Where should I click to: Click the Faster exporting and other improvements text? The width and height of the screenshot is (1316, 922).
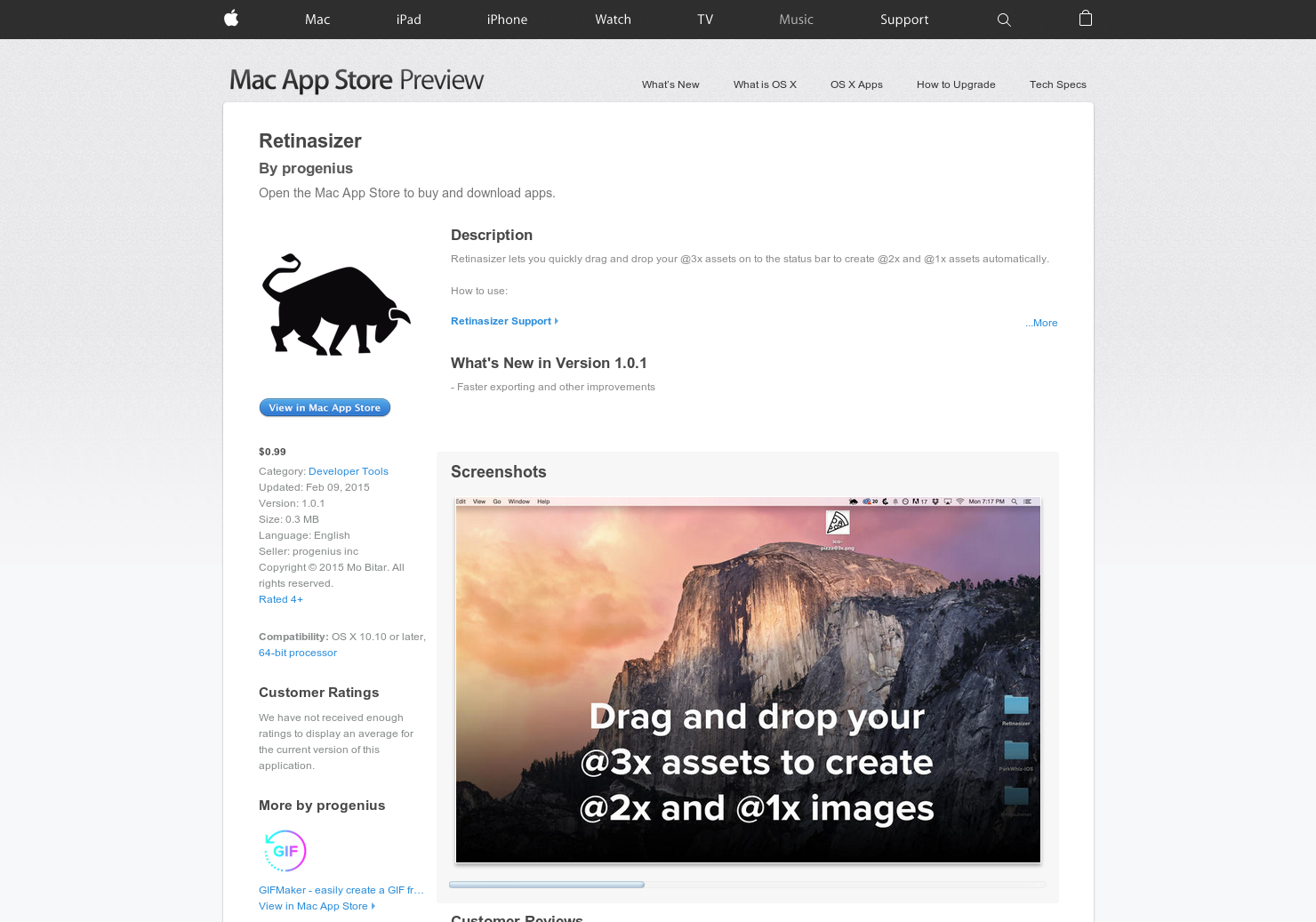tap(553, 387)
